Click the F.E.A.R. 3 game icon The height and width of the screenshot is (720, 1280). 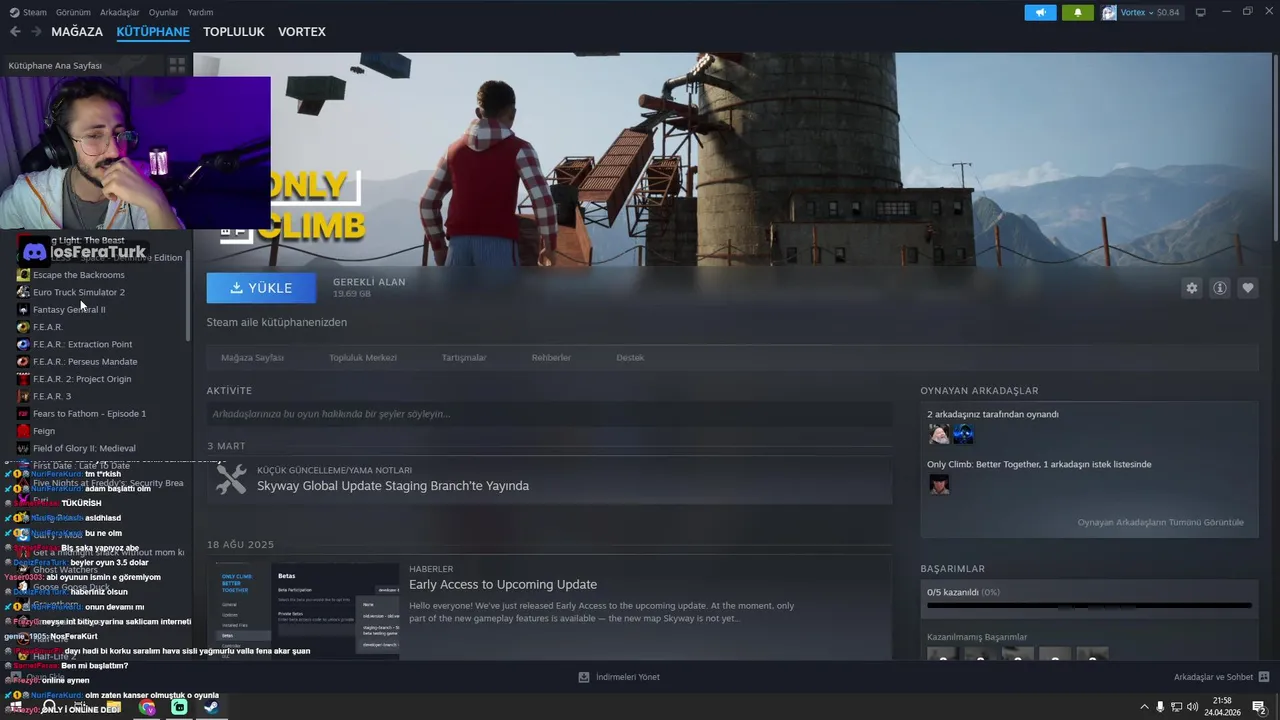(23, 396)
